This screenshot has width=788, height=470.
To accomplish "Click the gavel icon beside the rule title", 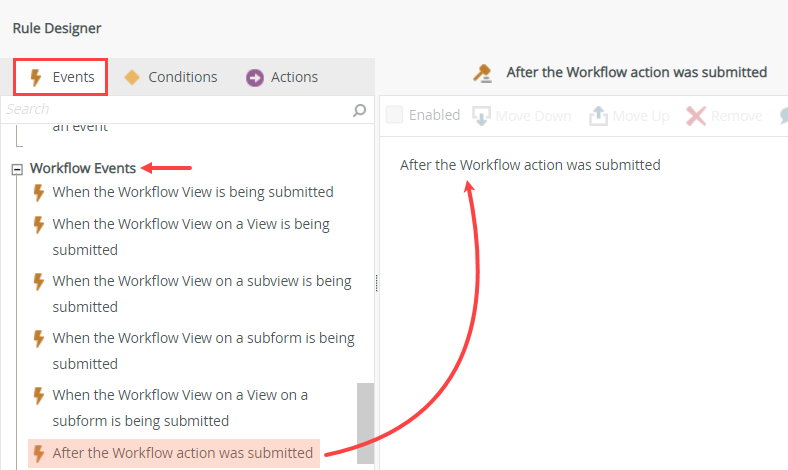I will coord(483,72).
